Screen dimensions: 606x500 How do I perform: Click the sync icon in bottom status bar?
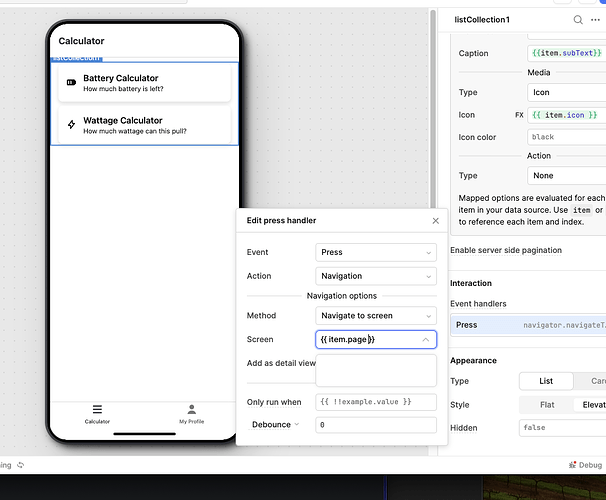pos(21,465)
